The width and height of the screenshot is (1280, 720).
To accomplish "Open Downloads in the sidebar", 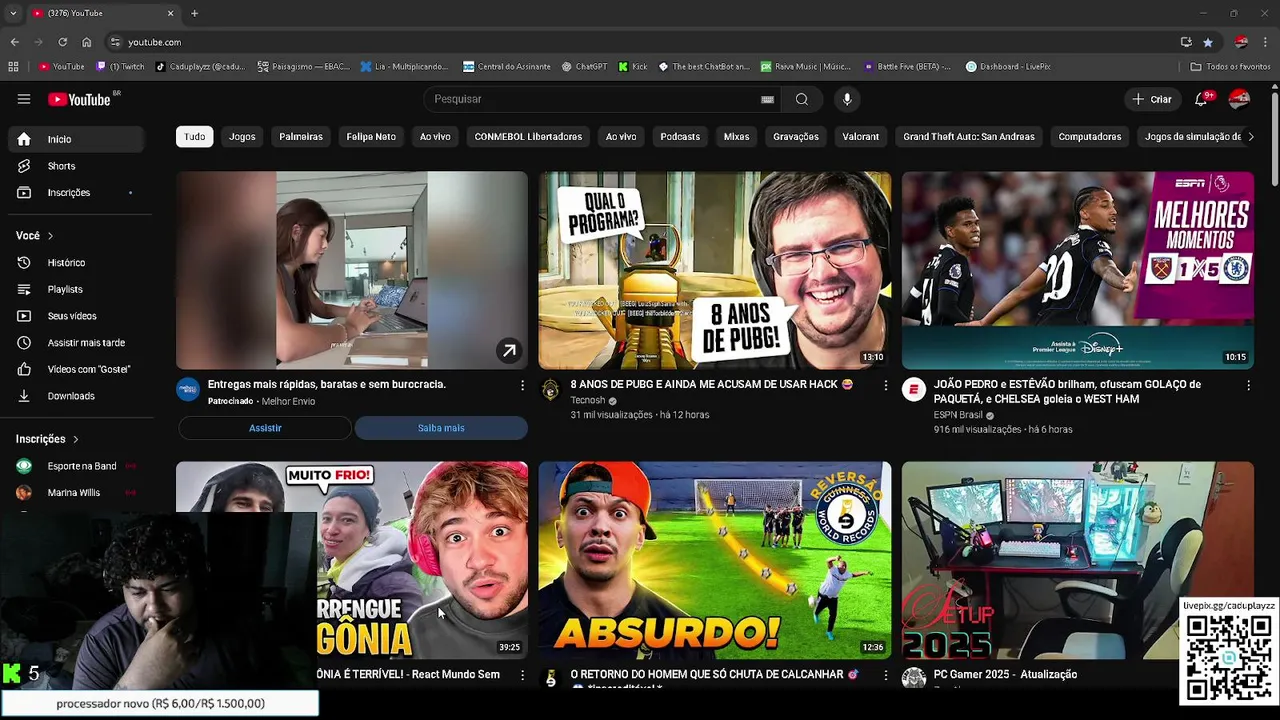I will pyautogui.click(x=76, y=396).
